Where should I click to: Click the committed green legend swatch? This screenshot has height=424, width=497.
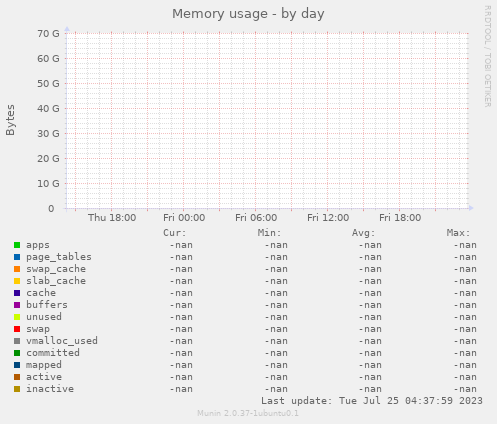[x=17, y=353]
